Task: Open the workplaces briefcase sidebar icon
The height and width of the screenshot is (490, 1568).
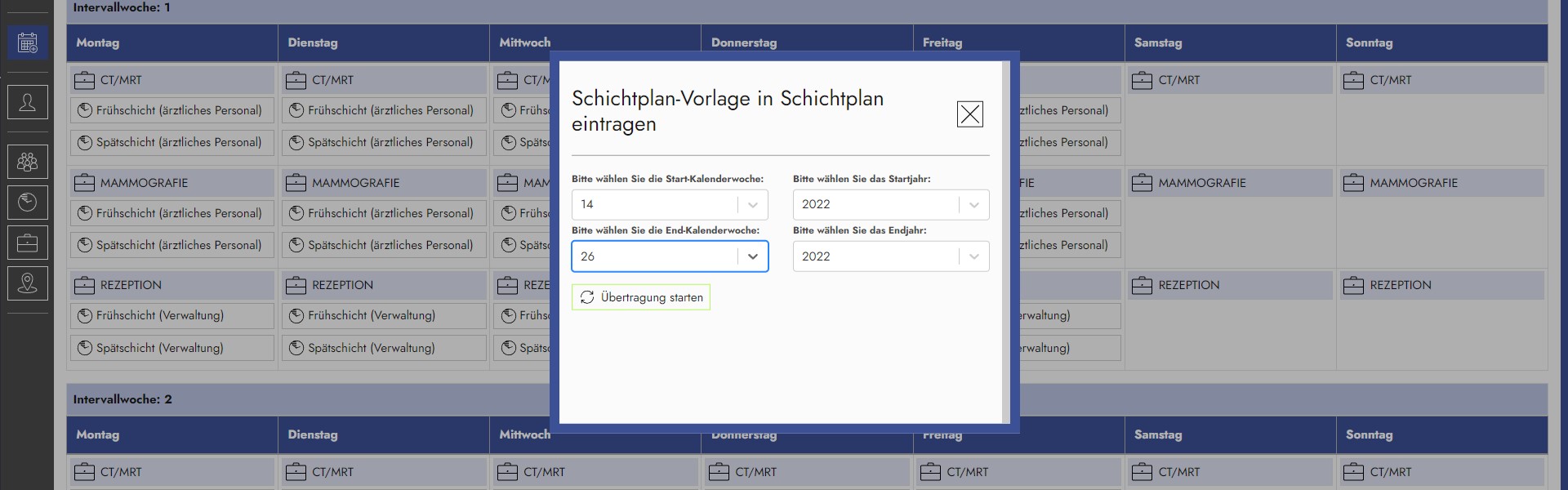Action: pos(28,243)
